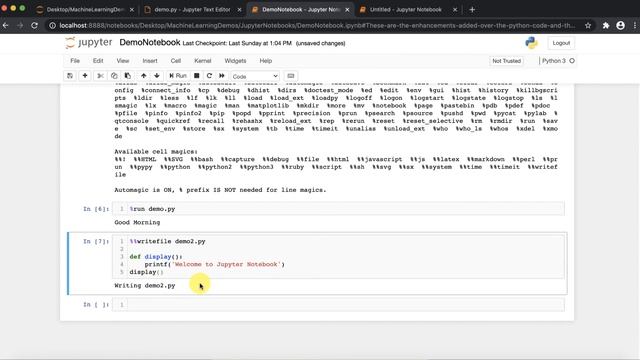Interrupt the kernel with stop icon
Viewport: 640px width, 360px height.
[x=196, y=76]
